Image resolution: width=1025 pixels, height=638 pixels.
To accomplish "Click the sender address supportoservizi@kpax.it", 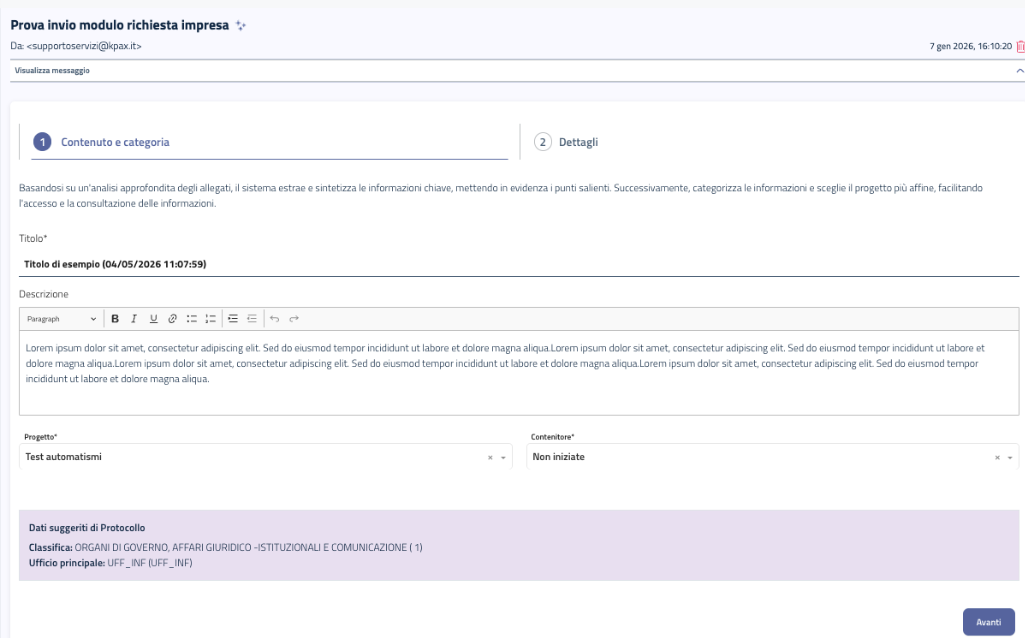I will pyautogui.click(x=84, y=46).
